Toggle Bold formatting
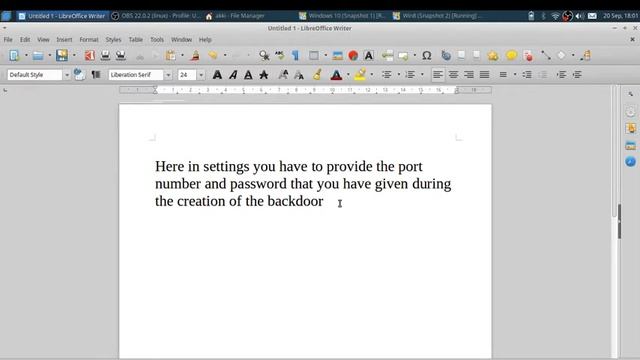Viewport: 640px width, 360px height. pyautogui.click(x=218, y=75)
